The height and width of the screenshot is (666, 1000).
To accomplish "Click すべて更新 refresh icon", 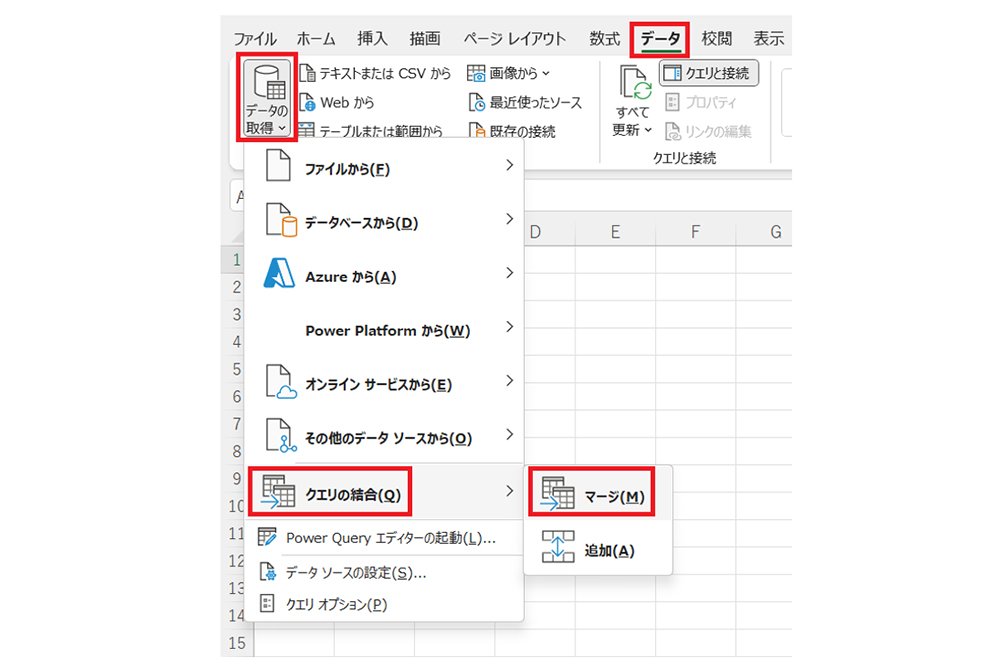I will coord(635,82).
